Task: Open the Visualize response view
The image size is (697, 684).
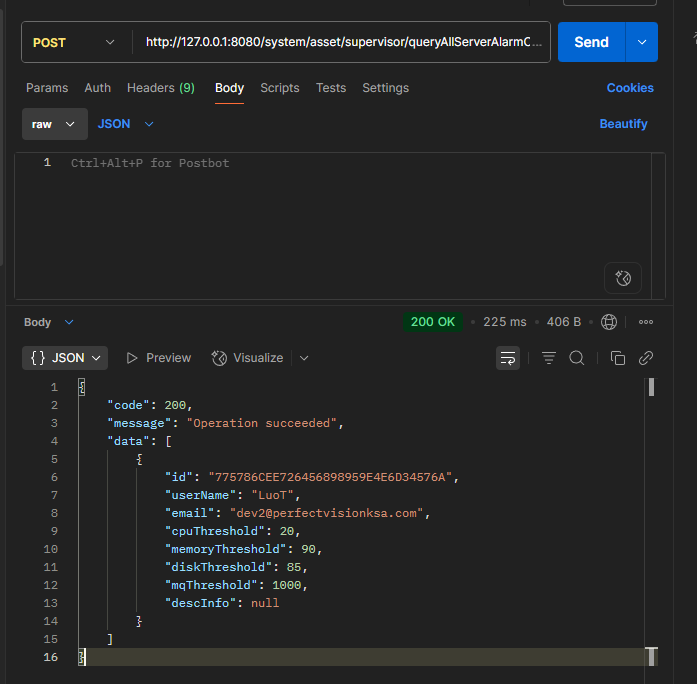Action: pyautogui.click(x=248, y=358)
